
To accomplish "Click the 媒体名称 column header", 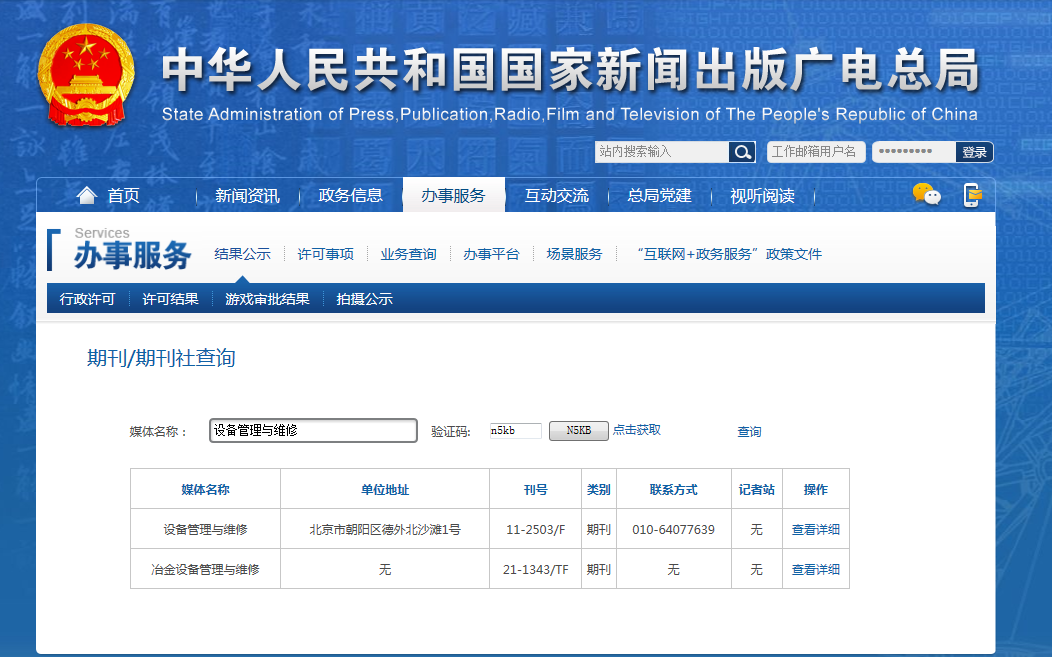I will [205, 490].
